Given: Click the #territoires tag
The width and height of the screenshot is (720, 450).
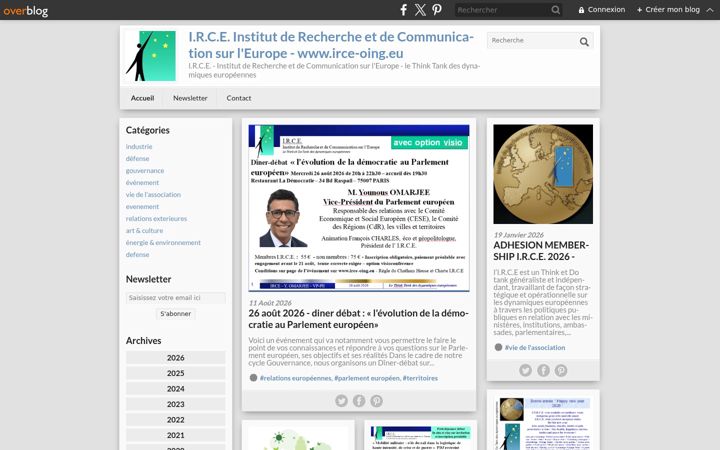Looking at the screenshot, I should (x=420, y=378).
